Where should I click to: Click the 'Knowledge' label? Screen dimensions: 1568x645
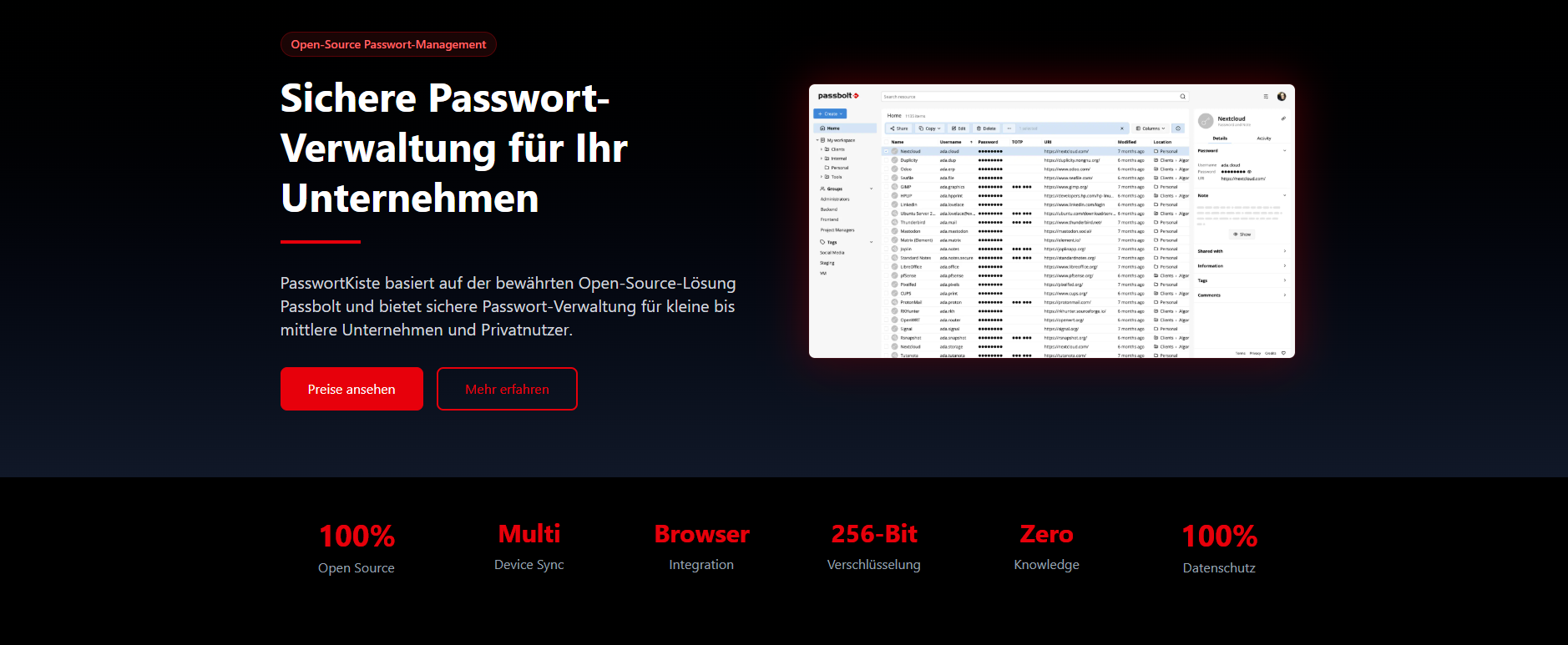[x=1047, y=565]
